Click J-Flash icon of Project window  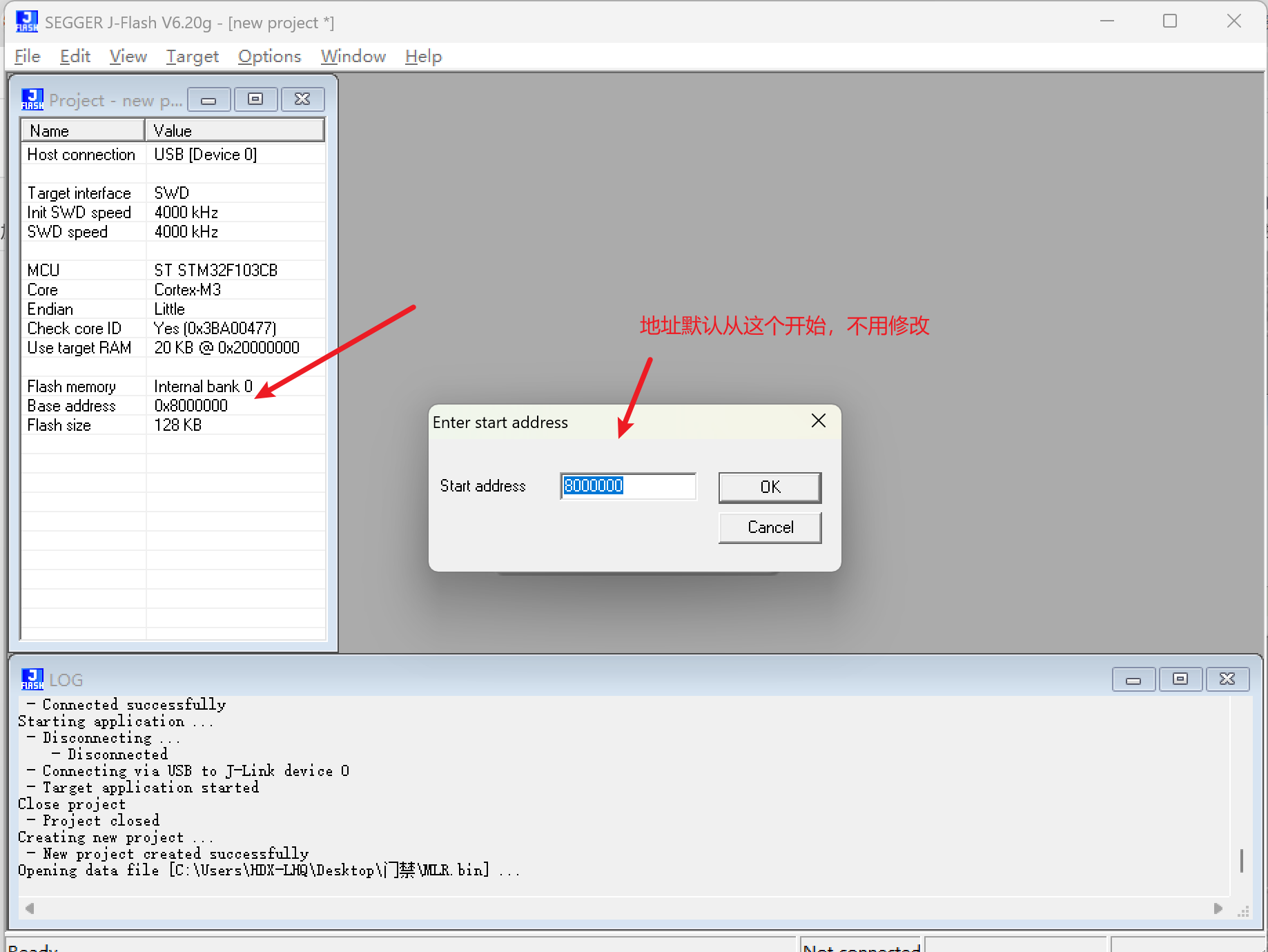click(32, 99)
